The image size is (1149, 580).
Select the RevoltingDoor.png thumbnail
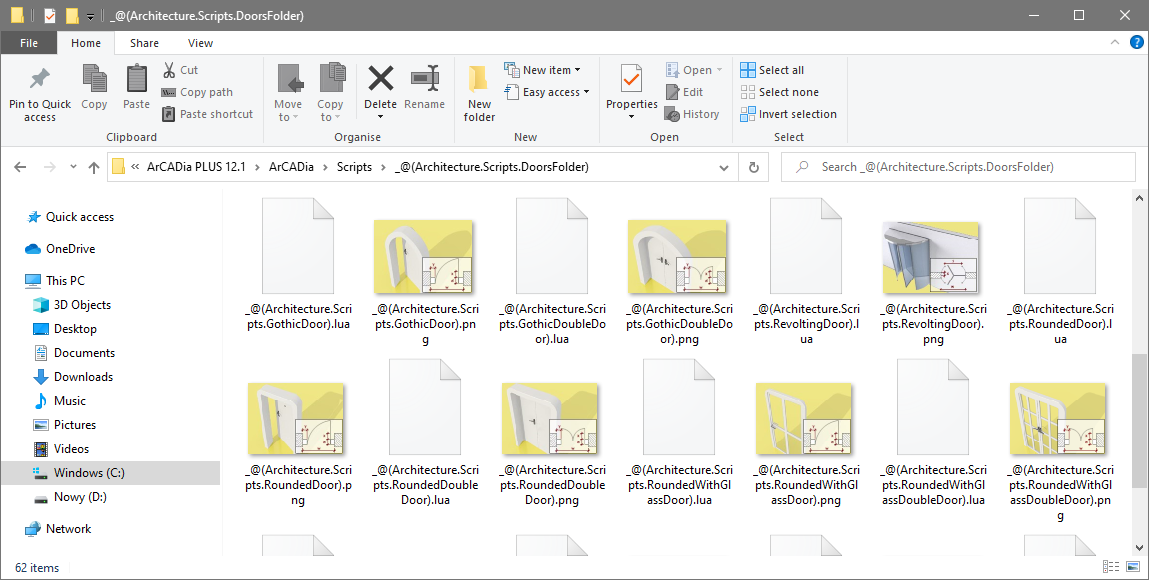point(932,257)
